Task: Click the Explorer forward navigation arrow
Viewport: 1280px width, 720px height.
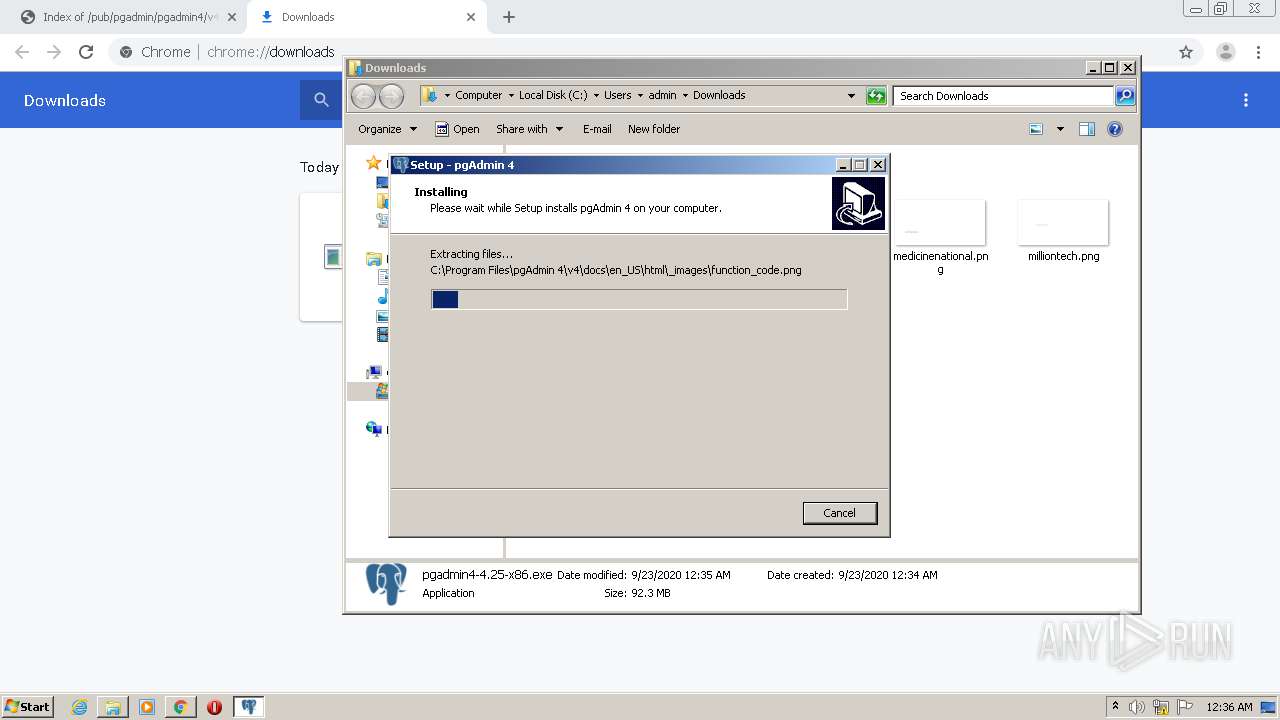Action: 391,96
